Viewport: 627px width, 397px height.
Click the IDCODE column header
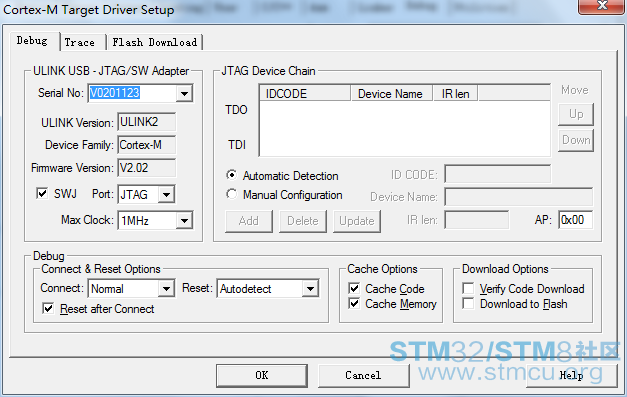pyautogui.click(x=305, y=94)
